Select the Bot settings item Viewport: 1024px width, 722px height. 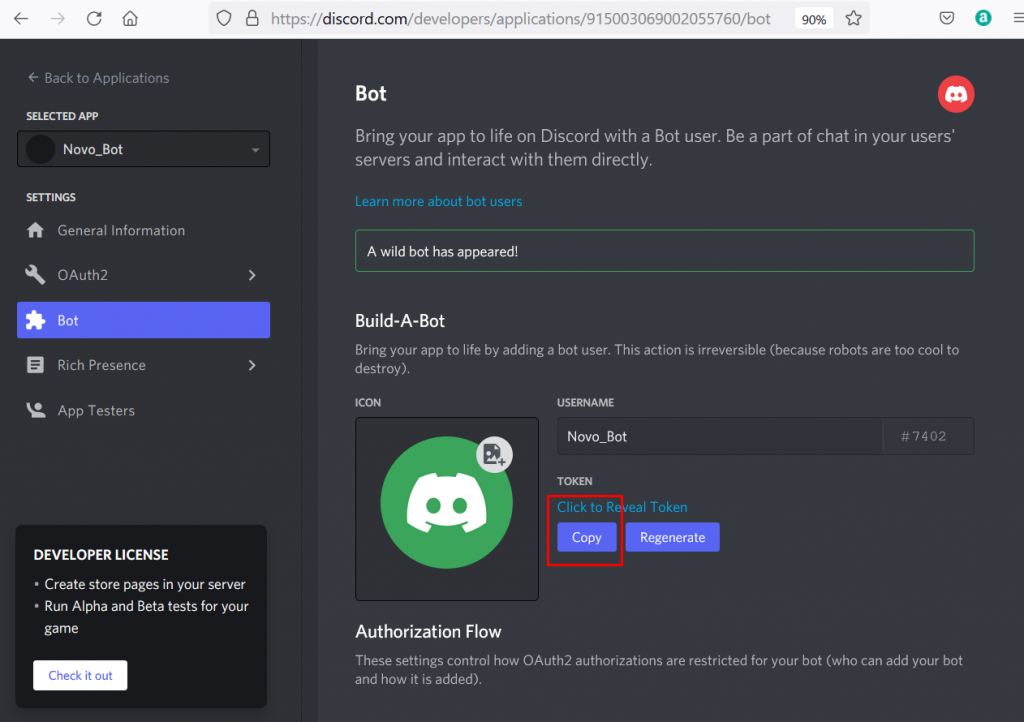point(144,320)
